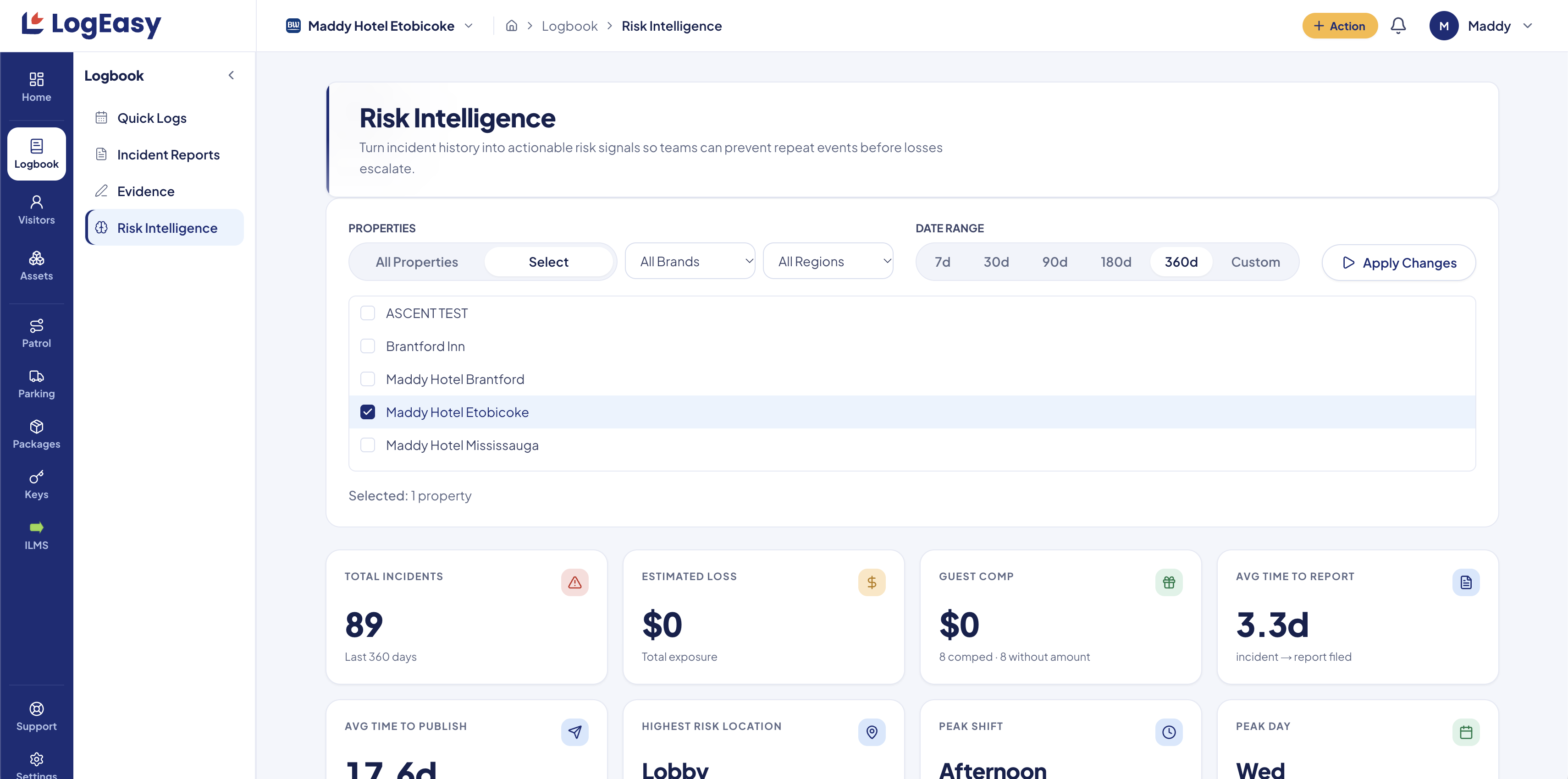This screenshot has height=779, width=1568.
Task: Click the Avg Time to Report document icon
Action: tap(1466, 582)
